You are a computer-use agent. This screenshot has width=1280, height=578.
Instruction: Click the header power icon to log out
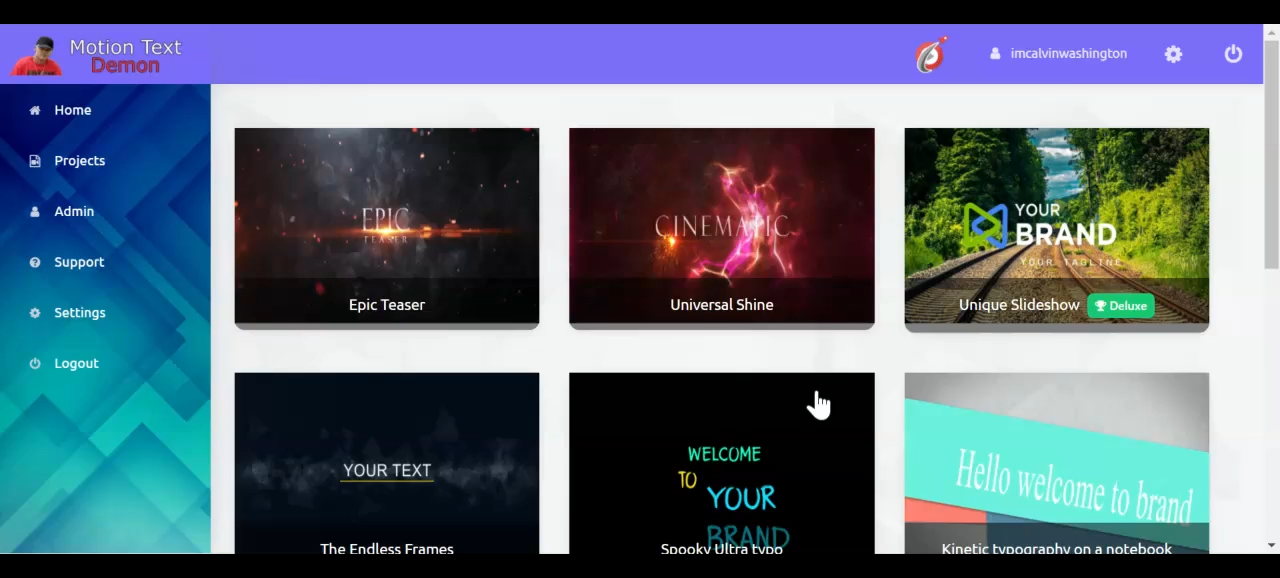pos(1233,54)
